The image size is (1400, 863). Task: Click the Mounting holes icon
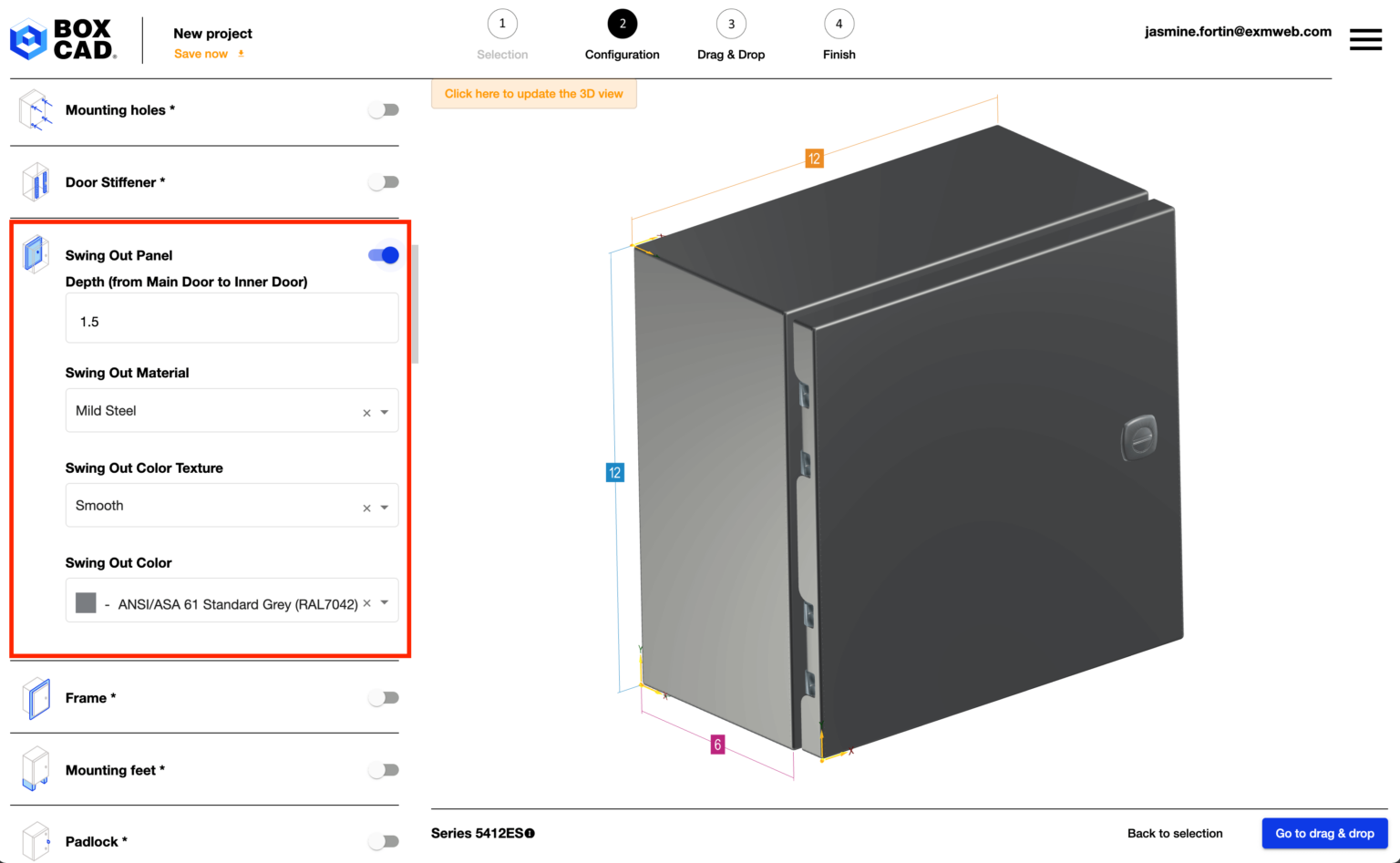click(x=35, y=109)
